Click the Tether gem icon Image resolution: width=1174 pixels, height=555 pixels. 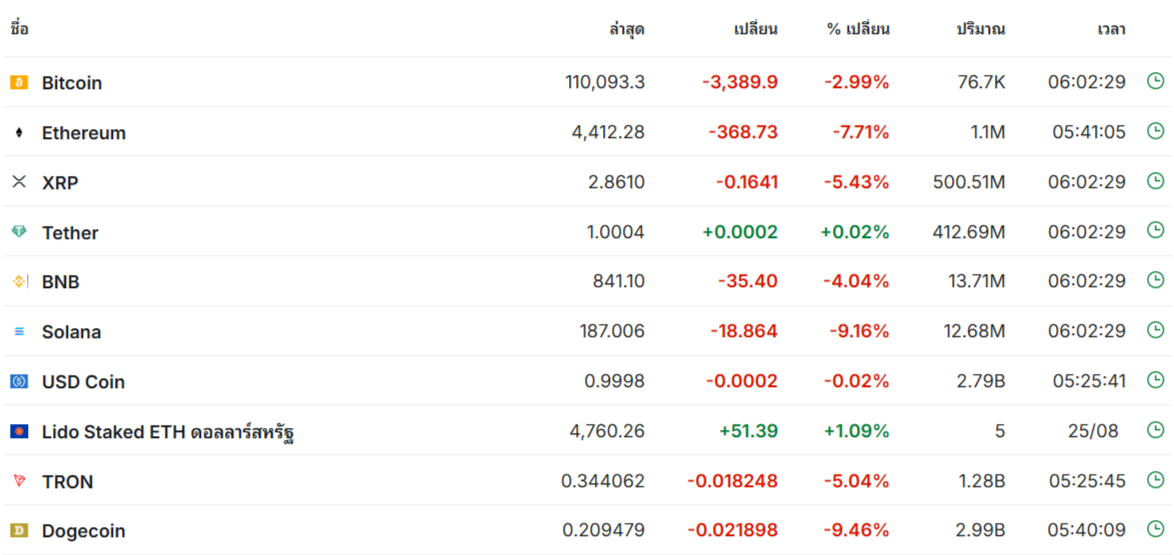(x=19, y=232)
